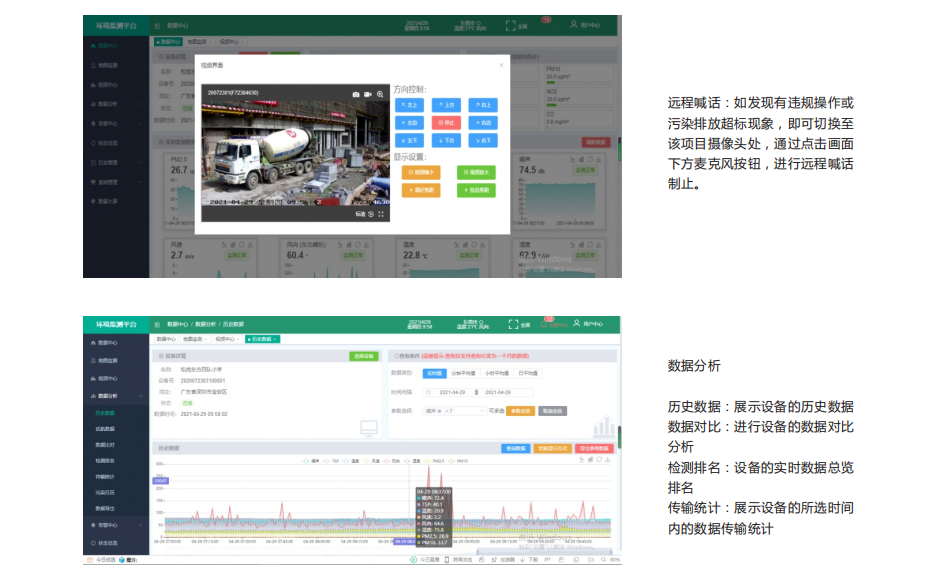Change video quality via 标清 selector
Image resolution: width=945 pixels, height=587 pixels.
360,214
